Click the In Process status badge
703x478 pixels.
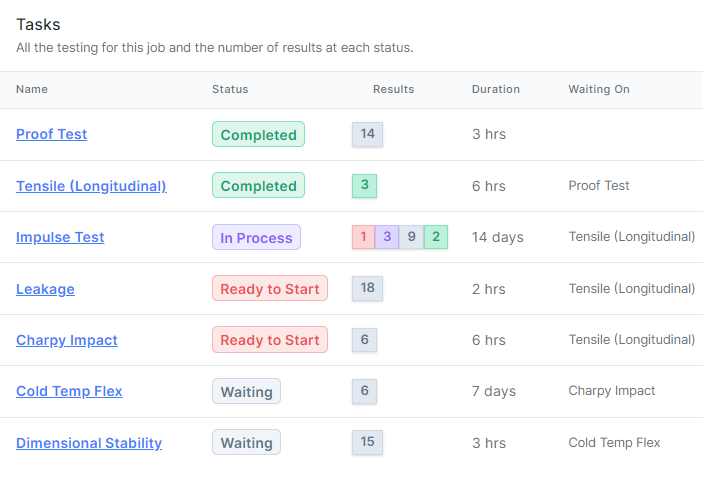256,237
